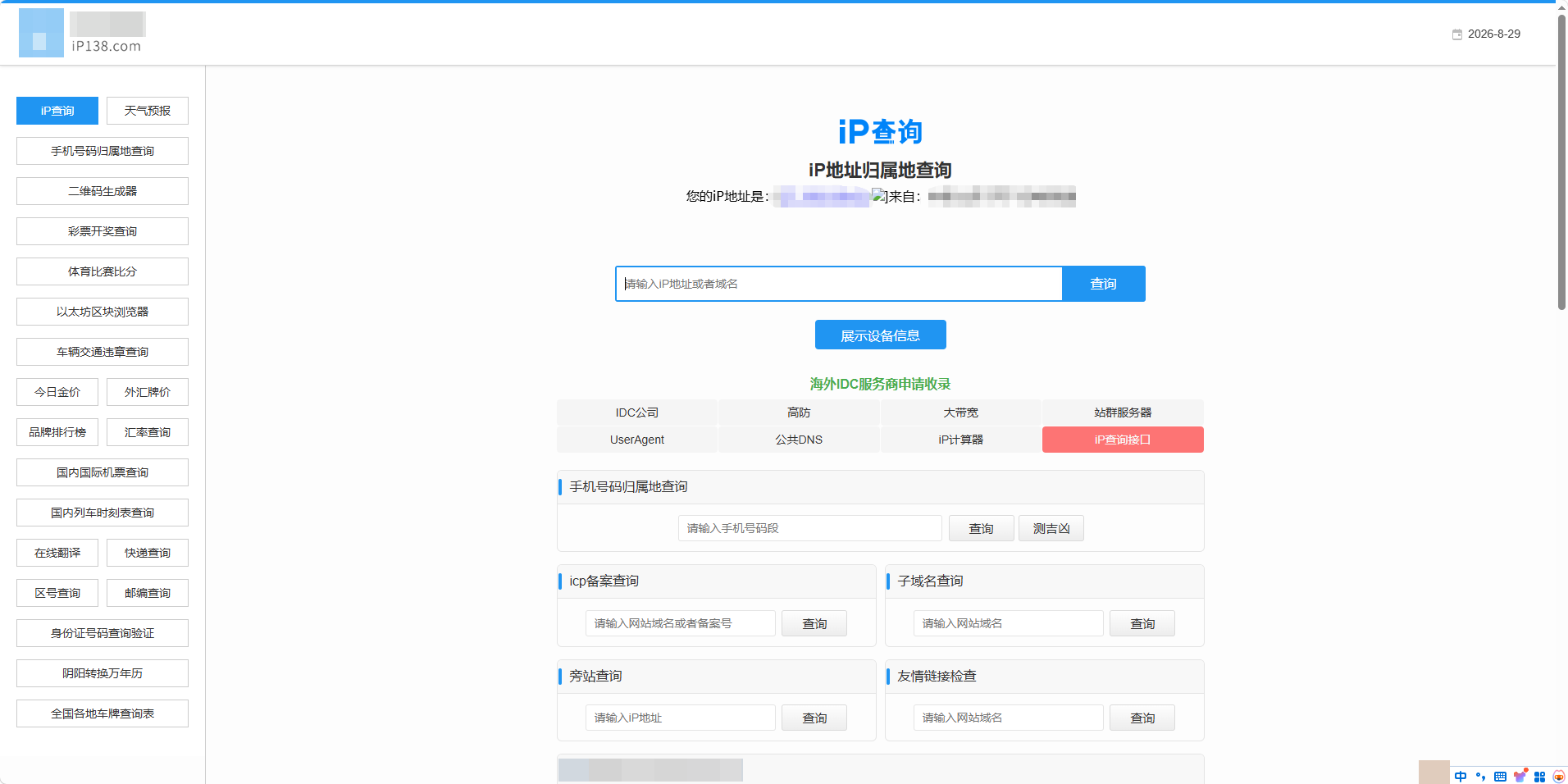
Task: Click the 外汇牌价 button
Action: [x=148, y=392]
